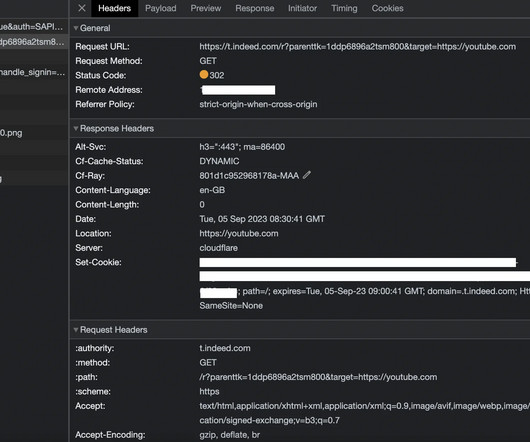
Task: Click the Set-Cookie header name
Action: pyautogui.click(x=98, y=262)
